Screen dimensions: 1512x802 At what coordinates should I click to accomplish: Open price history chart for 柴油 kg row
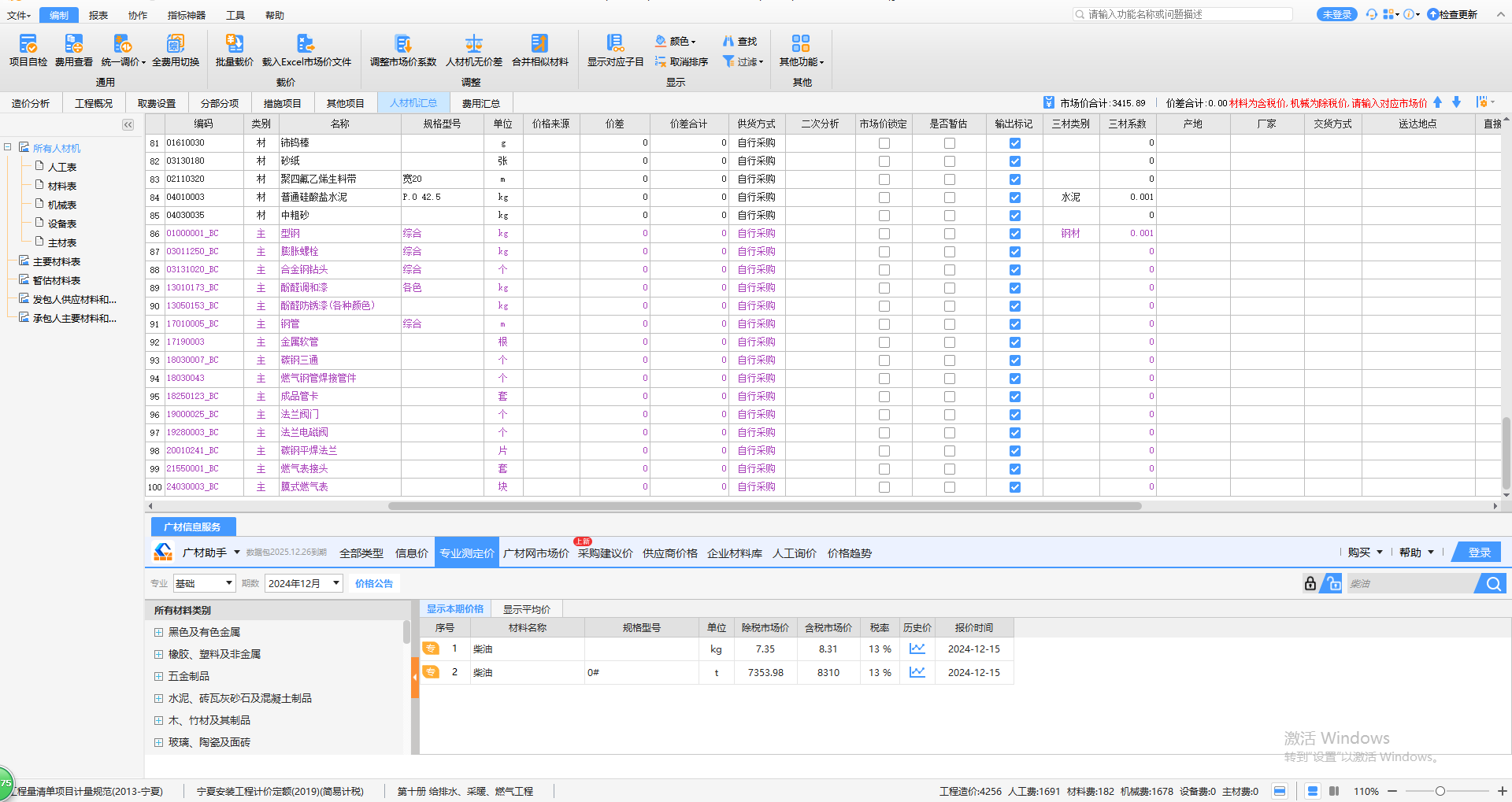917,649
